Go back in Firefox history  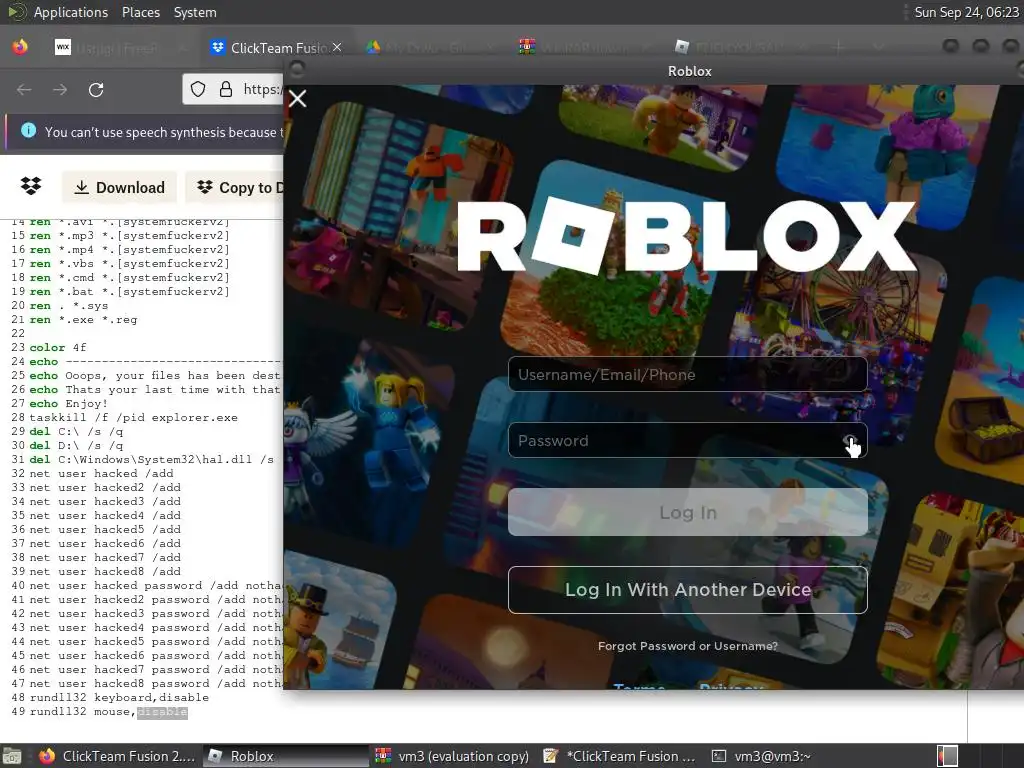pos(24,89)
